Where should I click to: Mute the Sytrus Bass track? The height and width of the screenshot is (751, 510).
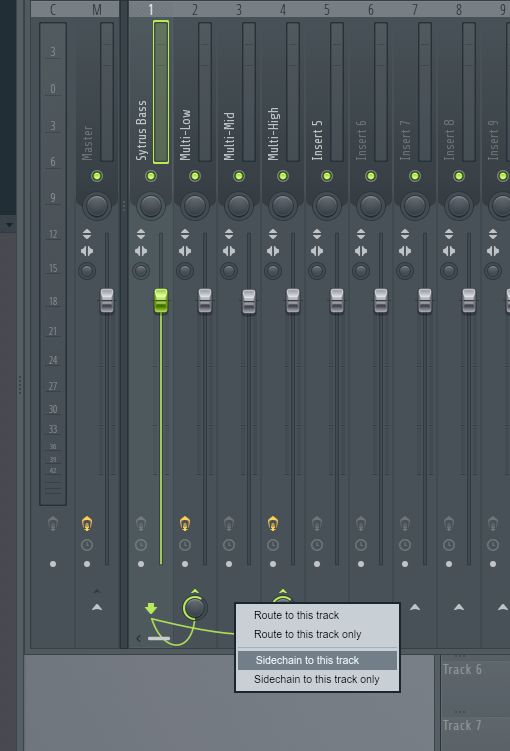click(x=151, y=176)
